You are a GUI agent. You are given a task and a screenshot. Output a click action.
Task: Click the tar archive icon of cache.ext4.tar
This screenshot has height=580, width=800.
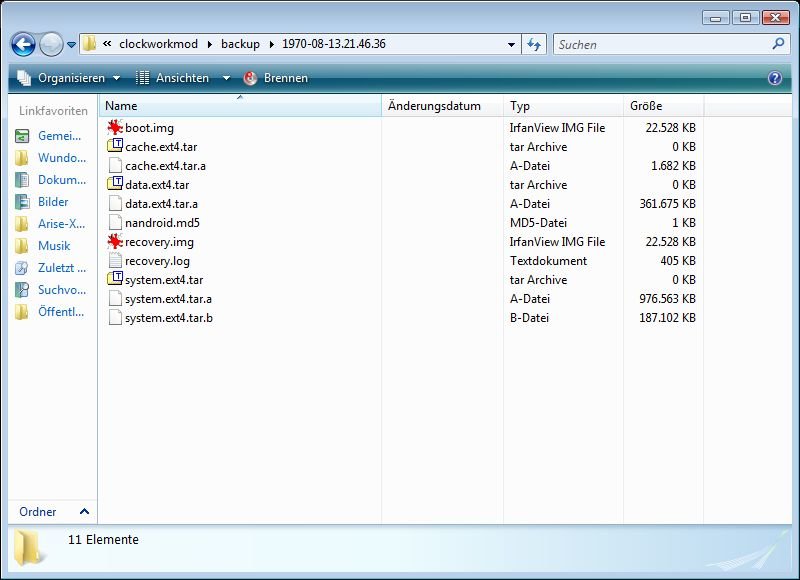coord(115,146)
